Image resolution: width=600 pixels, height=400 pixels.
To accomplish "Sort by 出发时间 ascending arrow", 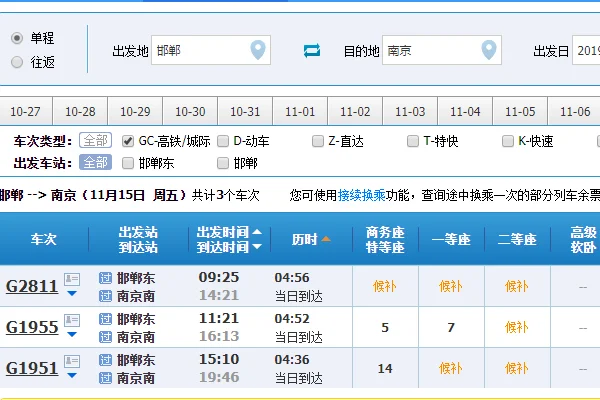I will click(x=257, y=232).
